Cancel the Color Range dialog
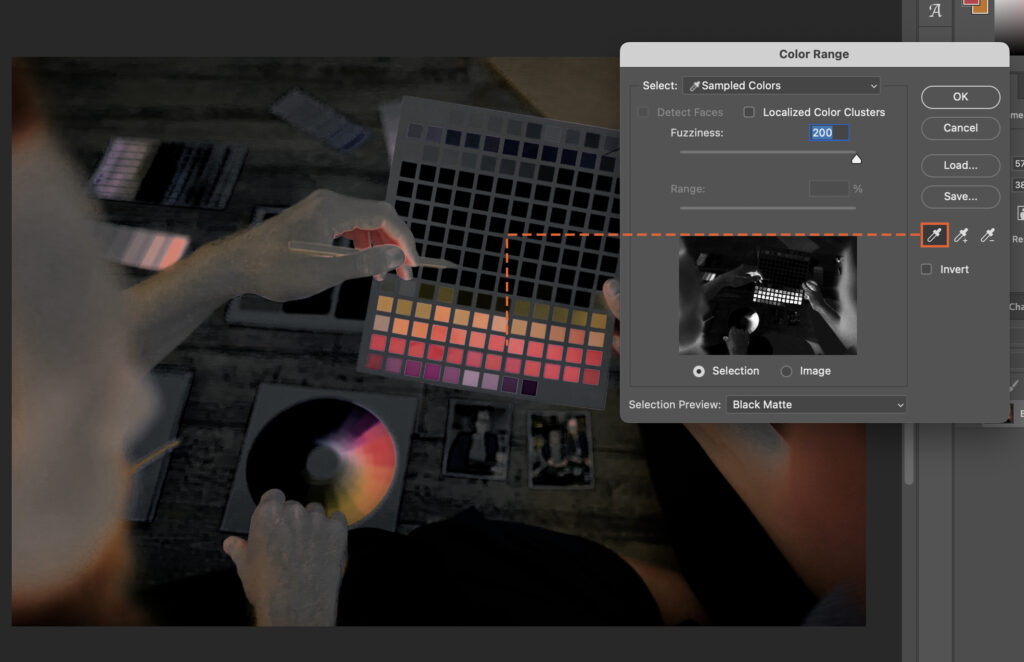 959,128
